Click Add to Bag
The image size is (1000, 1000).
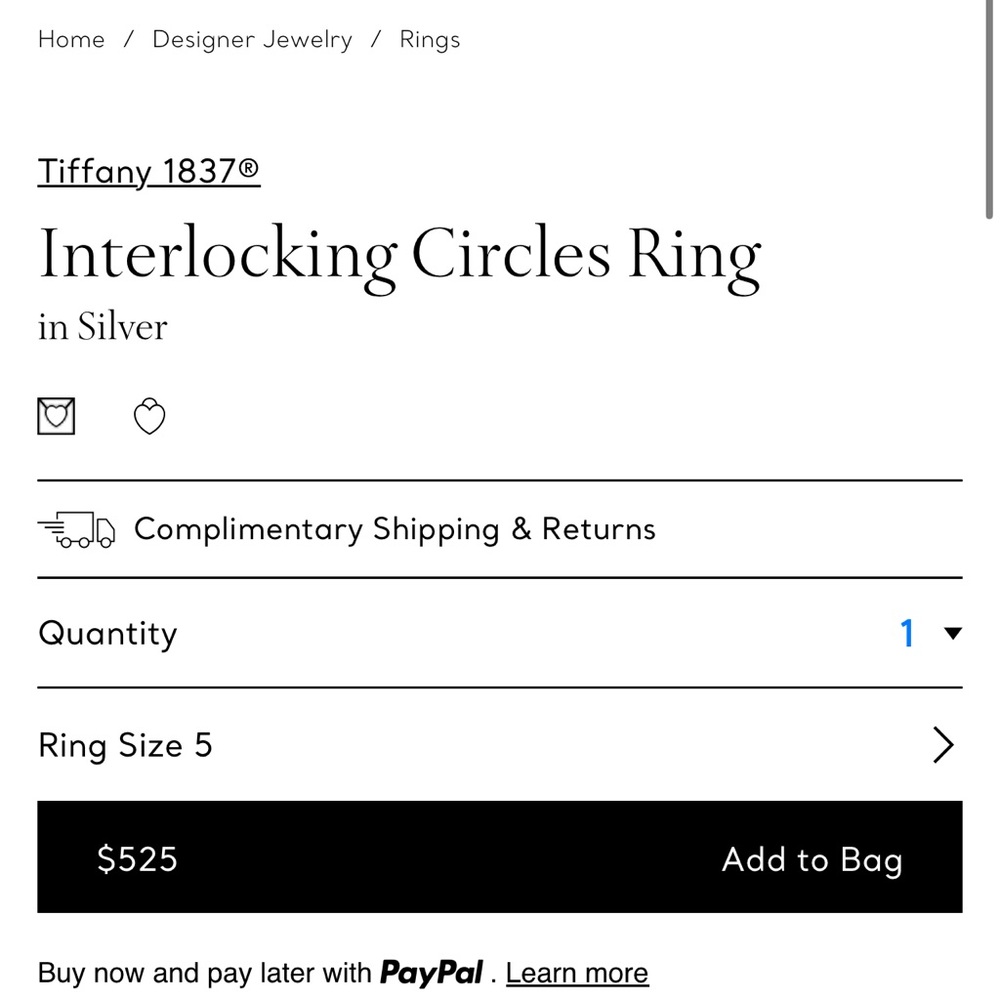point(812,858)
